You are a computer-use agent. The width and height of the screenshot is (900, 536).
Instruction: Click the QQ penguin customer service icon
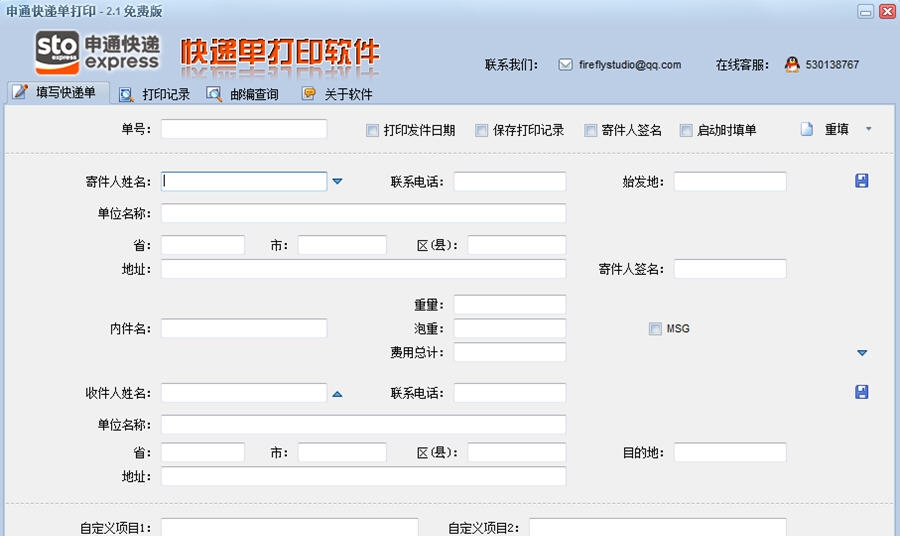[x=792, y=64]
